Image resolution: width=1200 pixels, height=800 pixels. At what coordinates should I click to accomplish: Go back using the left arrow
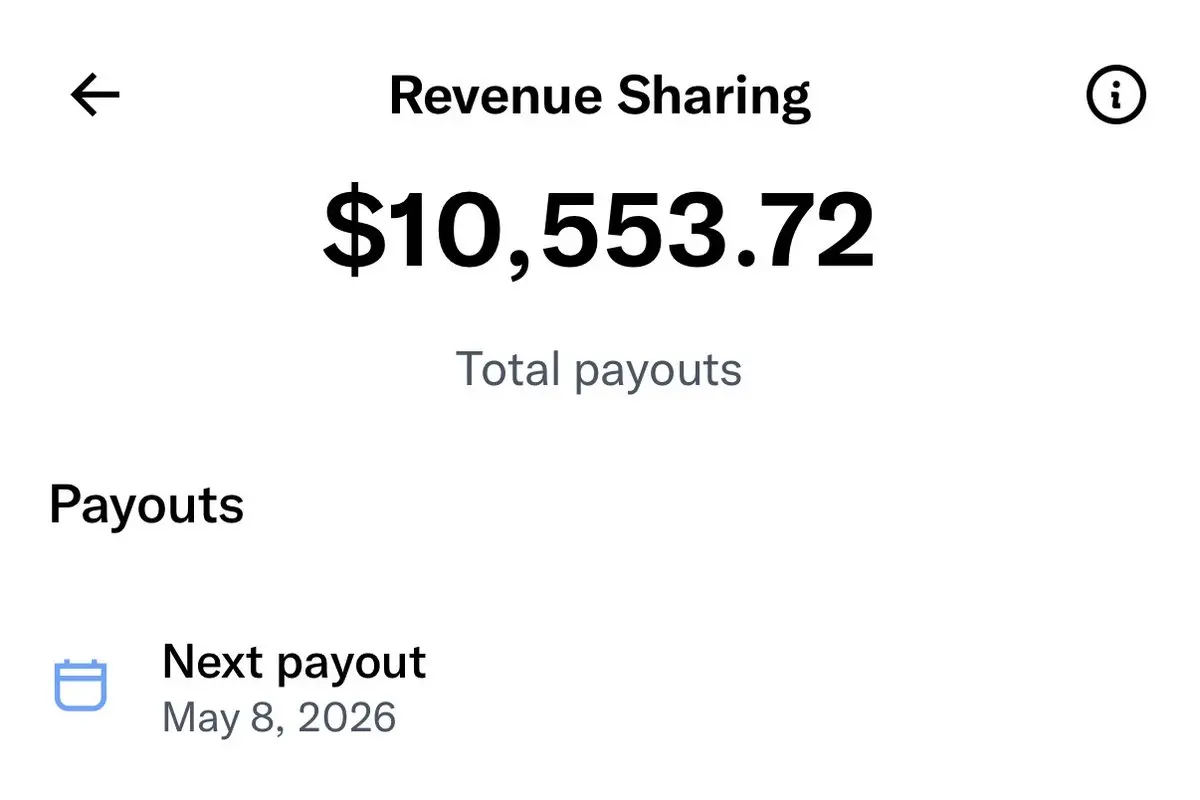point(95,96)
